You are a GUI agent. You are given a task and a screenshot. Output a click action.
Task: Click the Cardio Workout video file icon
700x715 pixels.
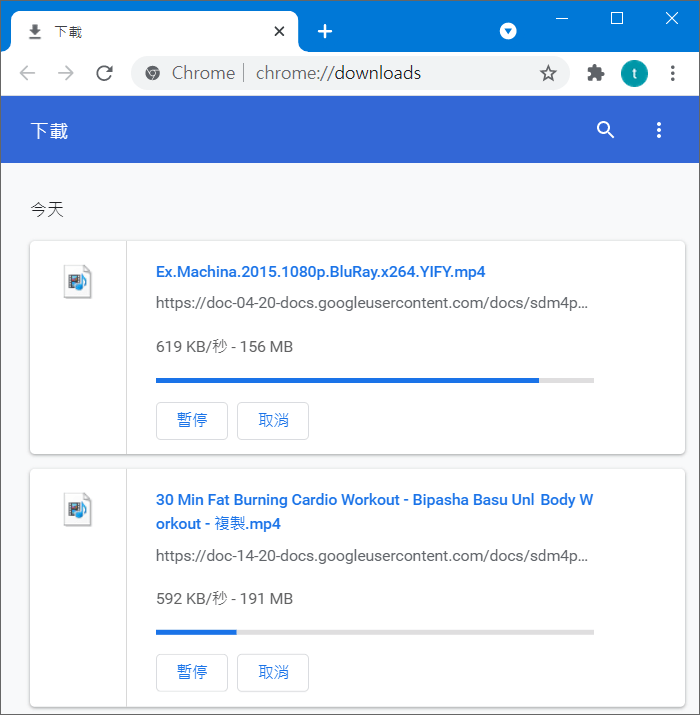(77, 509)
